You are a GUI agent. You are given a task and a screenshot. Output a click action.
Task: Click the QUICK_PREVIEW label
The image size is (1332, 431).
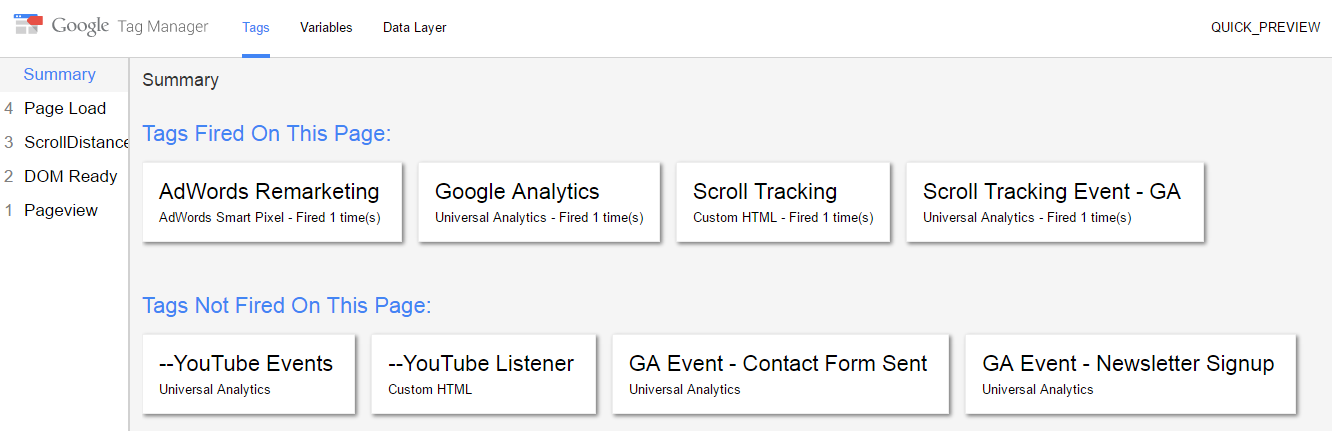click(1265, 28)
